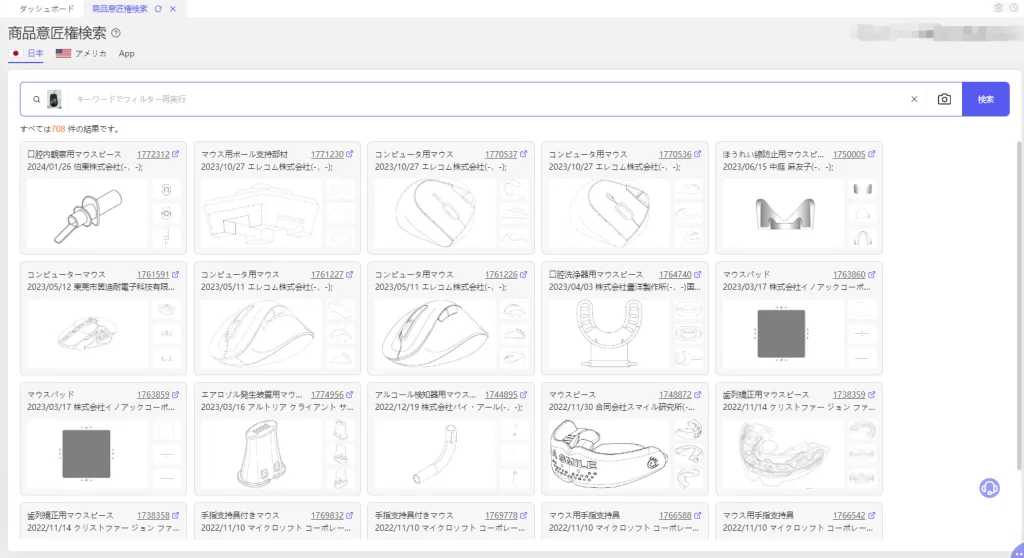The image size is (1024, 558).
Task: Open help icon next to 商品意匠権検索 title
Action: [116, 33]
